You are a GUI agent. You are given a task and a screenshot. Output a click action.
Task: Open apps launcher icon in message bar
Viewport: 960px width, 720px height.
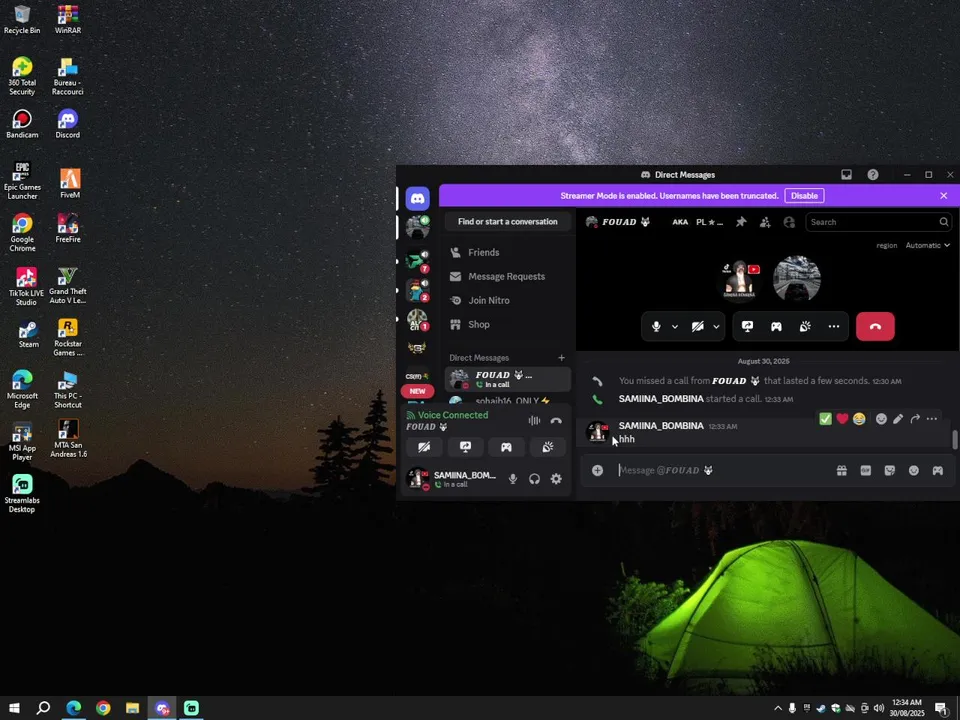(937, 470)
